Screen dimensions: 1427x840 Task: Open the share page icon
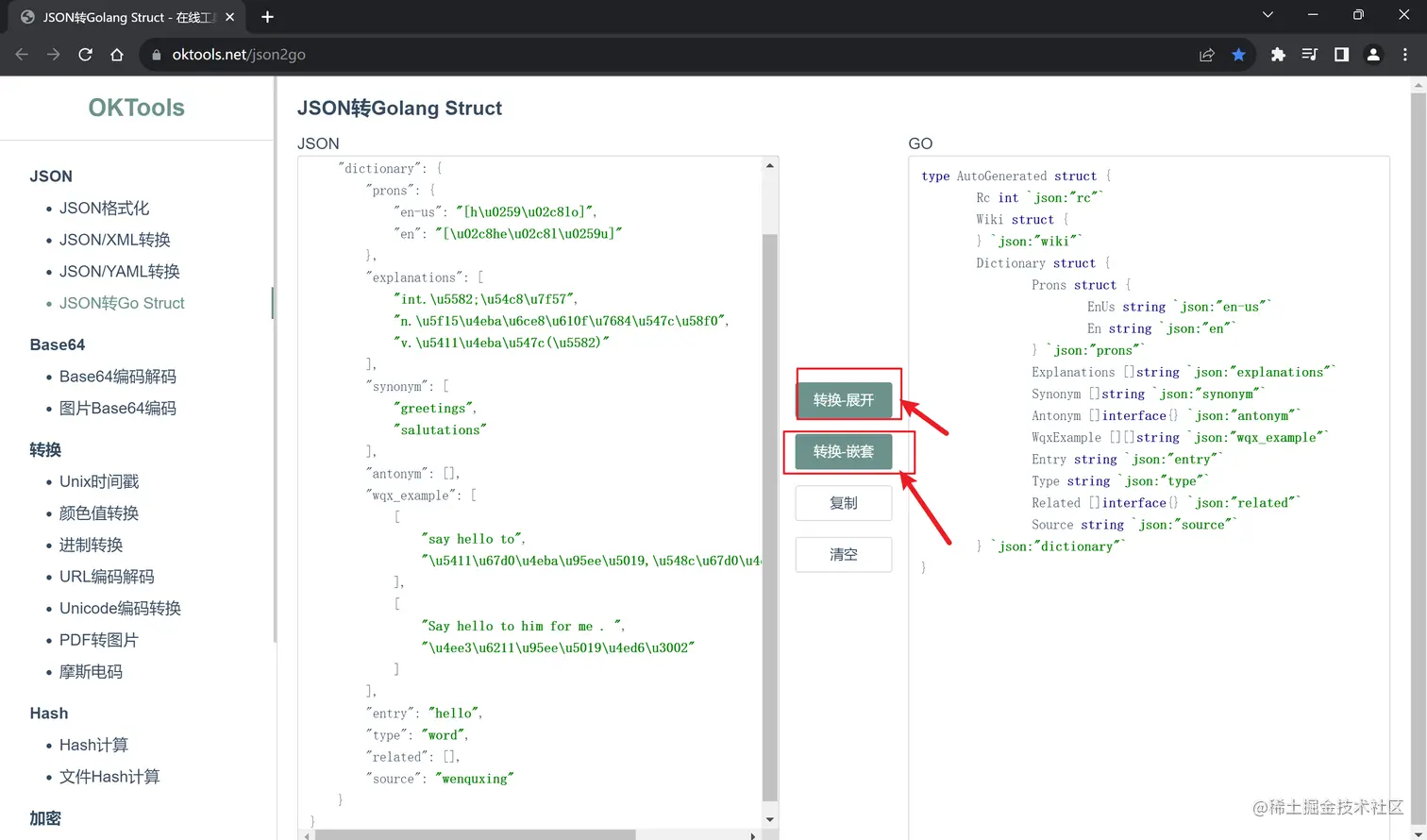tap(1206, 55)
